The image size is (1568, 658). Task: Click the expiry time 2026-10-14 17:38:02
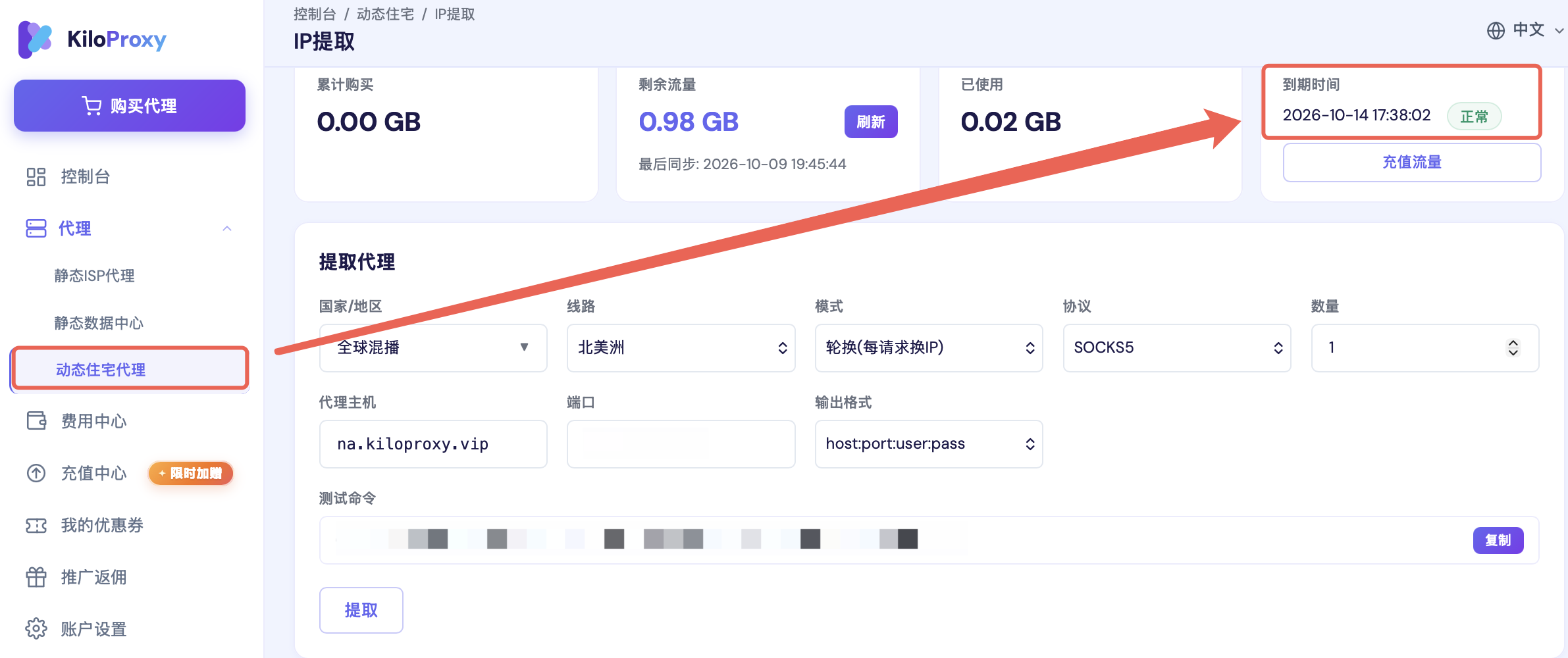click(x=1357, y=115)
